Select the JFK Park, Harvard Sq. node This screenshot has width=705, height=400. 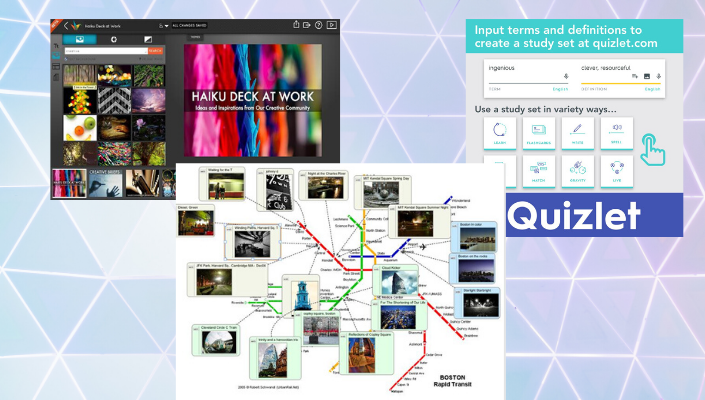coord(228,280)
